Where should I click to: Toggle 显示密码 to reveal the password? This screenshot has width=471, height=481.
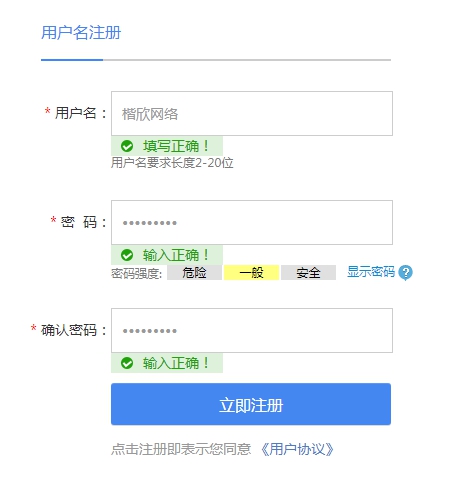tap(371, 272)
